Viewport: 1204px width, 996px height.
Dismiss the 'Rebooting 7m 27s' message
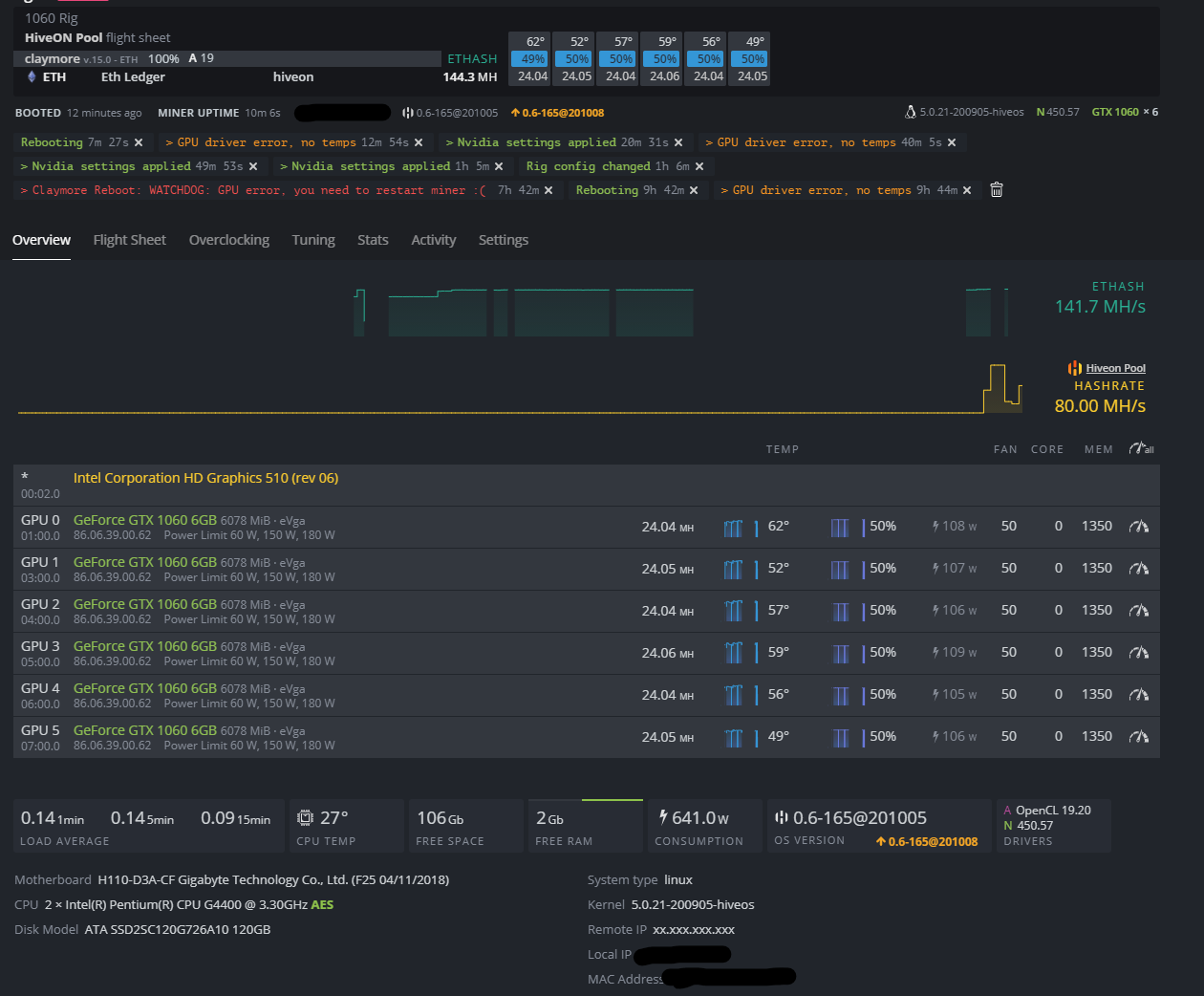(139, 142)
